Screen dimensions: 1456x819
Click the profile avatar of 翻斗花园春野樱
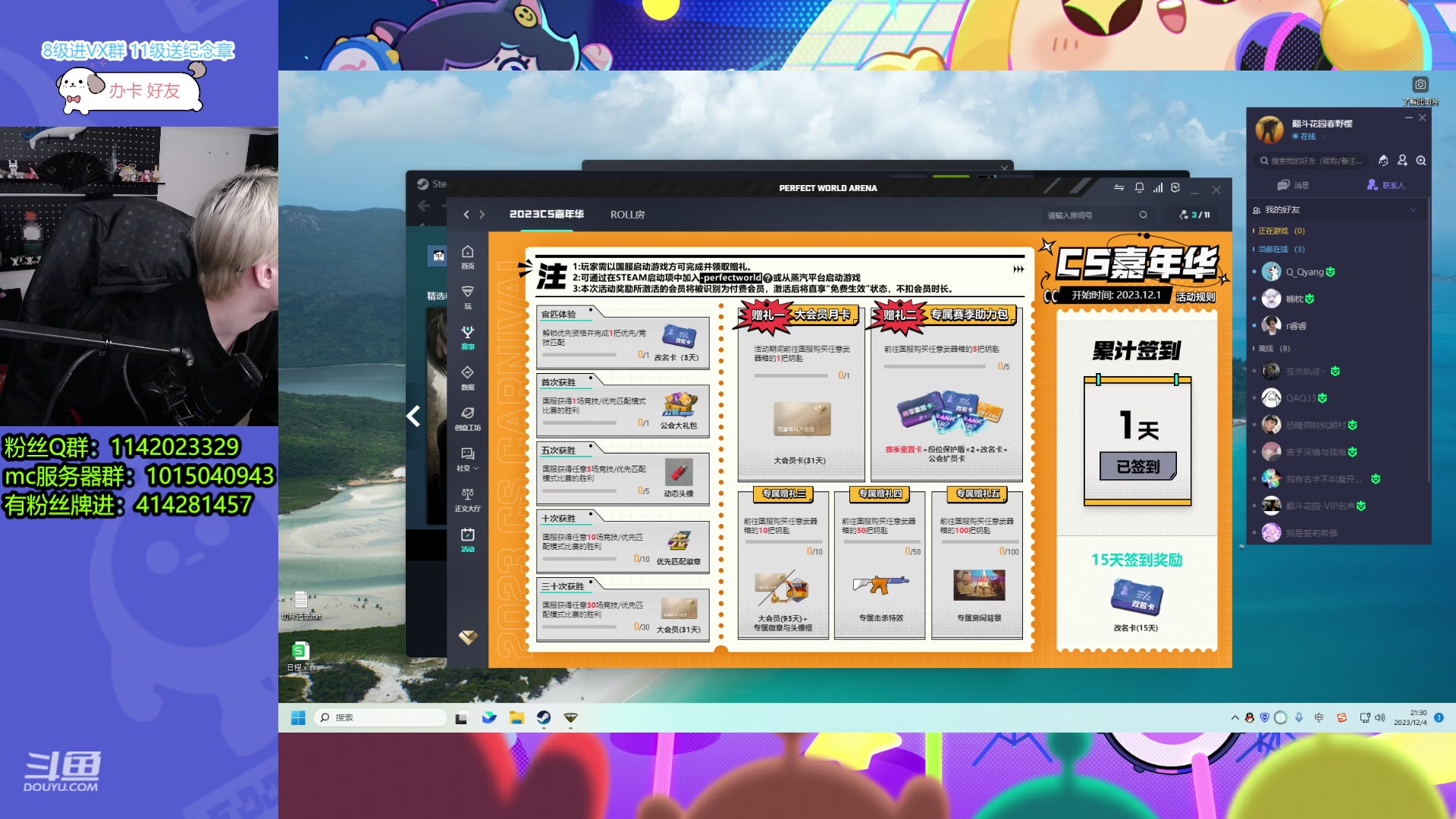pos(1269,130)
